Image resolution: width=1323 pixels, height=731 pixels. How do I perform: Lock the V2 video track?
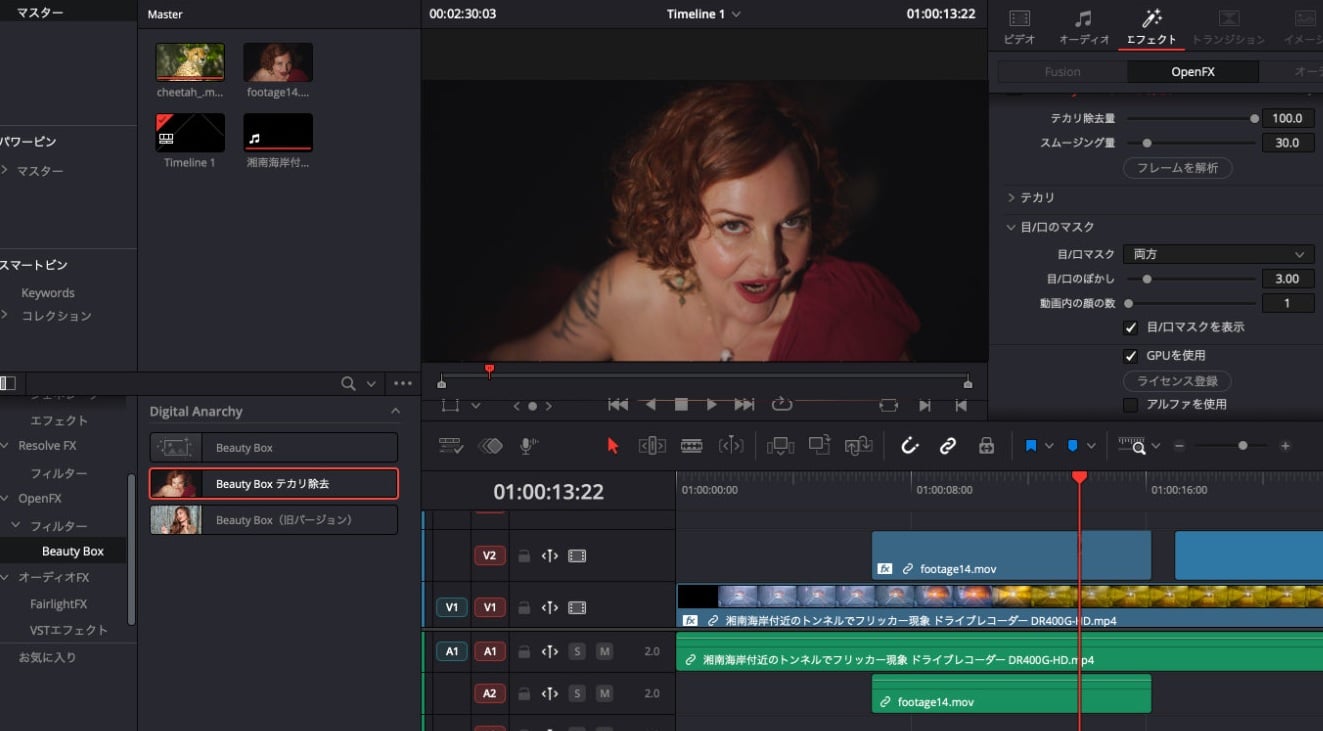tap(524, 556)
